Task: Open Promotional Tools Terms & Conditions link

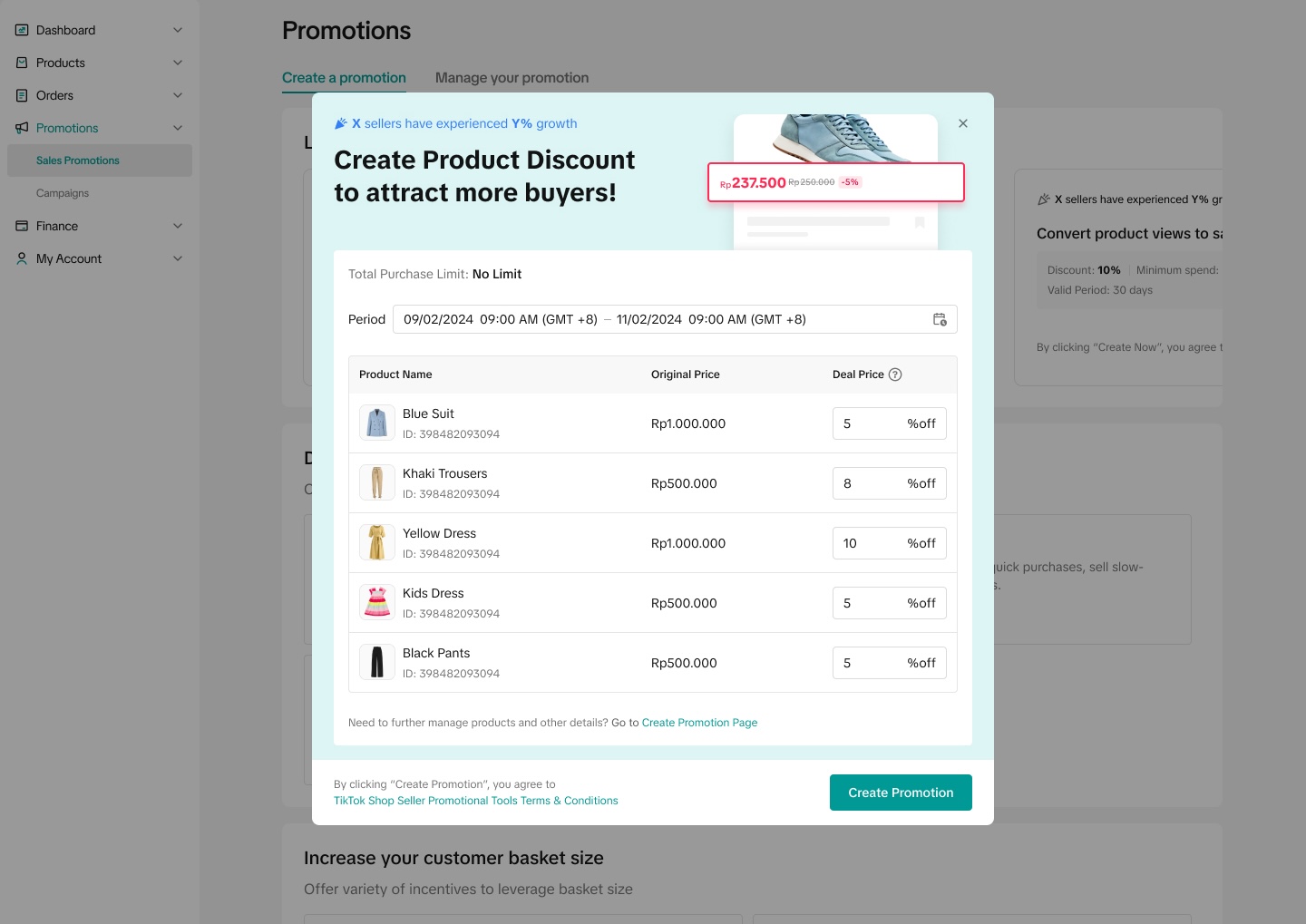Action: click(x=476, y=801)
